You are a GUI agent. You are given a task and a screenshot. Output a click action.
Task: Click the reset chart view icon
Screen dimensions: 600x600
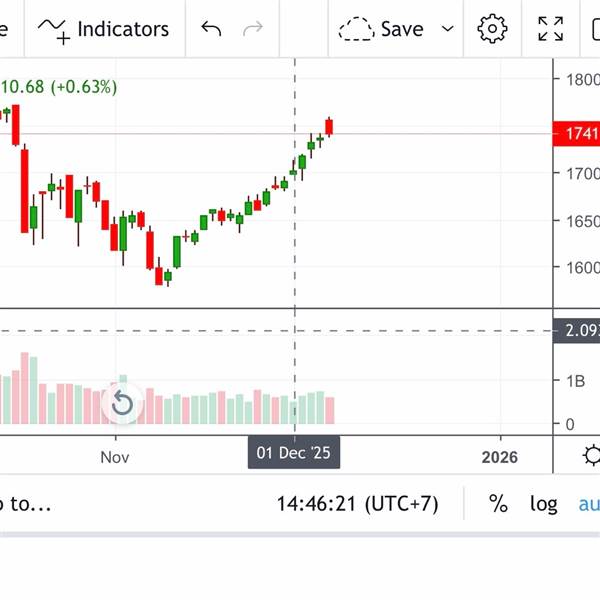(x=122, y=404)
